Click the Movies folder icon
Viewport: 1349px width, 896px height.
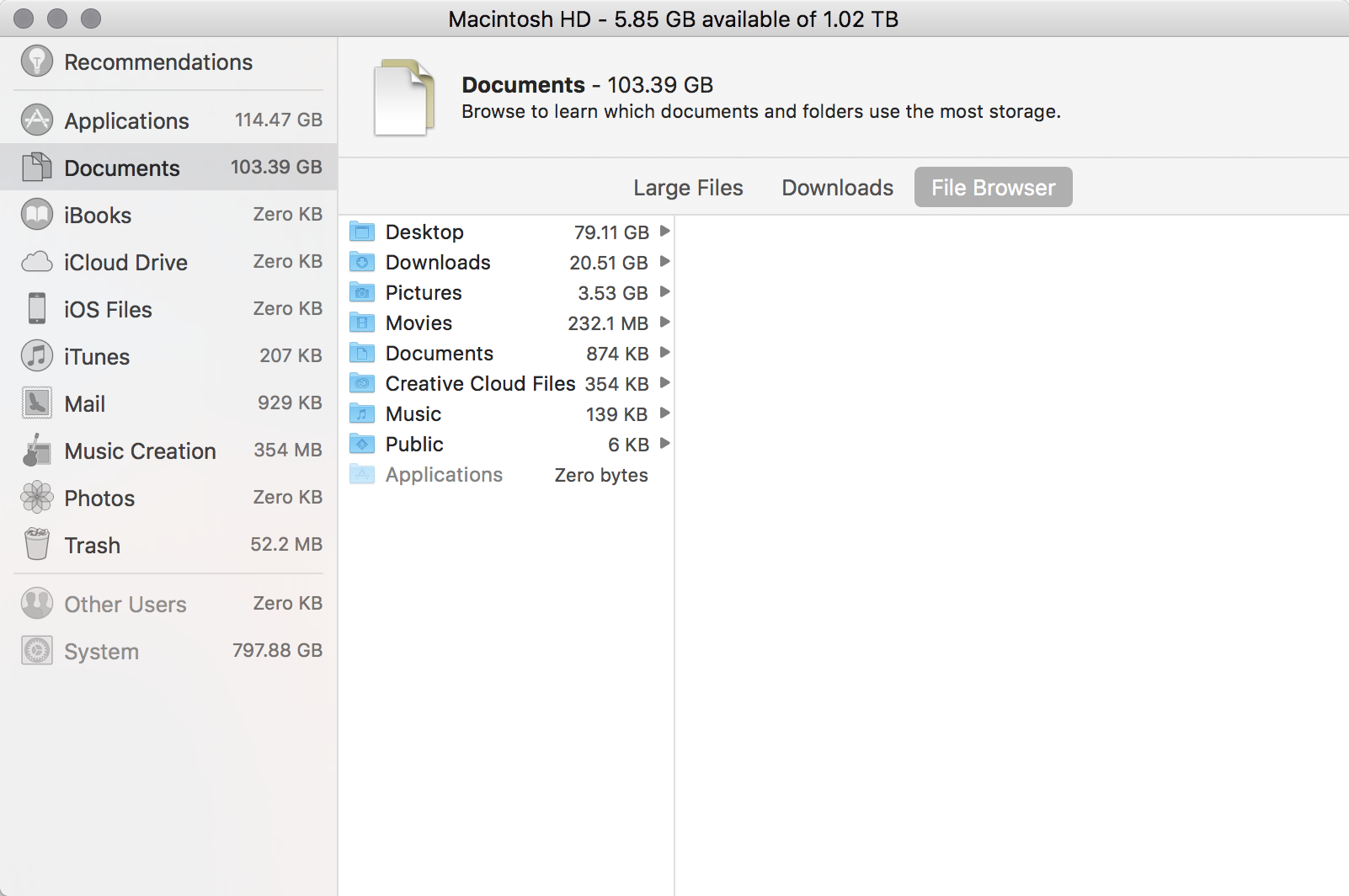pos(362,323)
